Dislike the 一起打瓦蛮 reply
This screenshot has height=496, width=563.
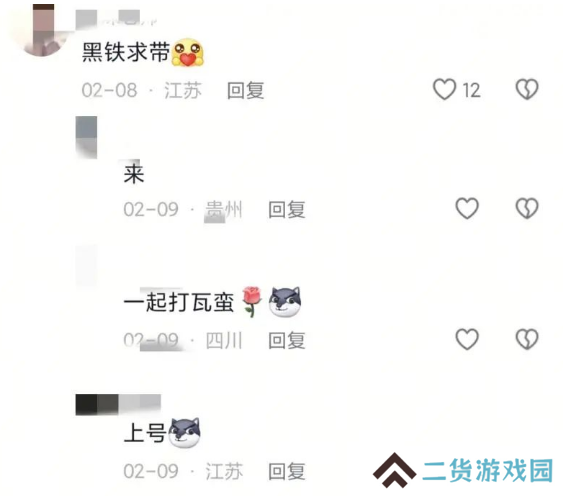(x=527, y=339)
